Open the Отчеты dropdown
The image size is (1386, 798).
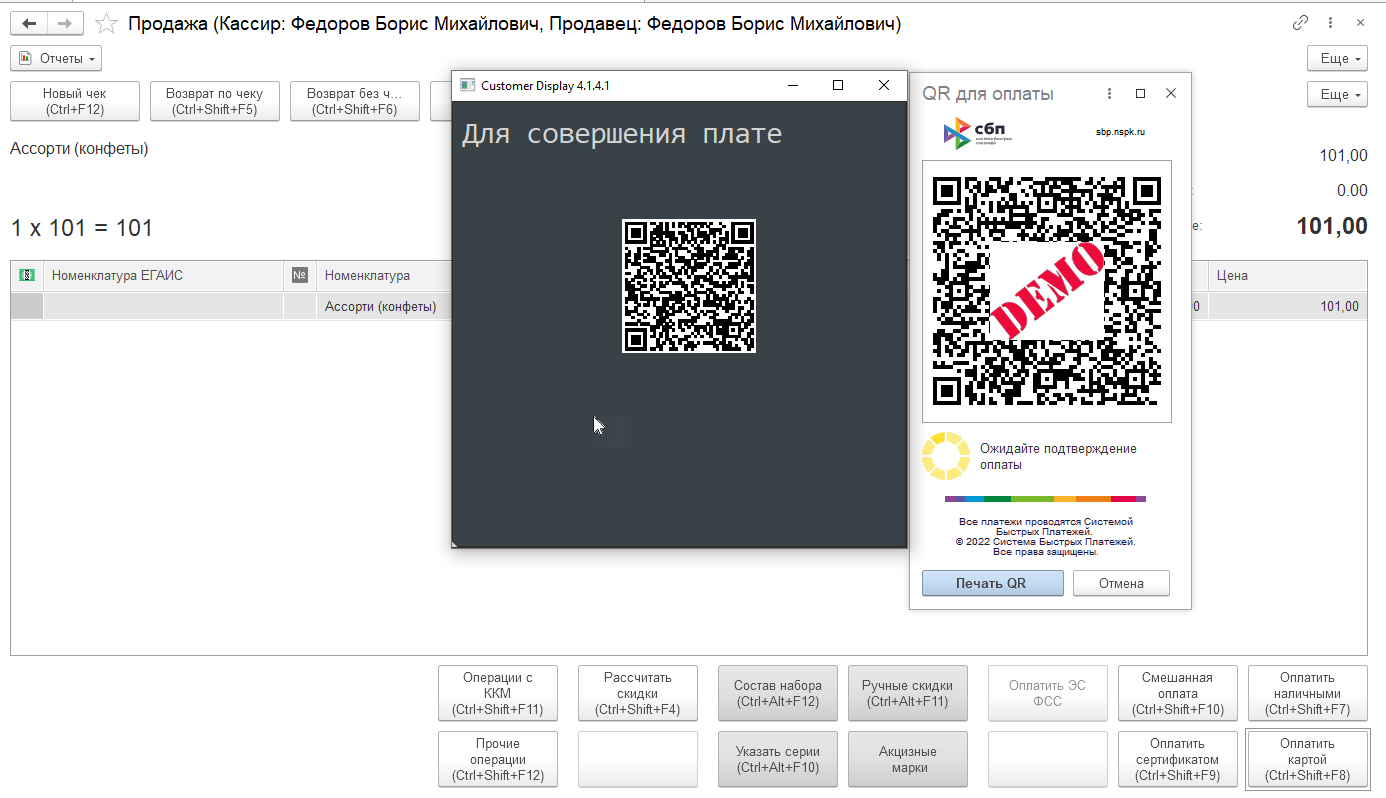(57, 59)
